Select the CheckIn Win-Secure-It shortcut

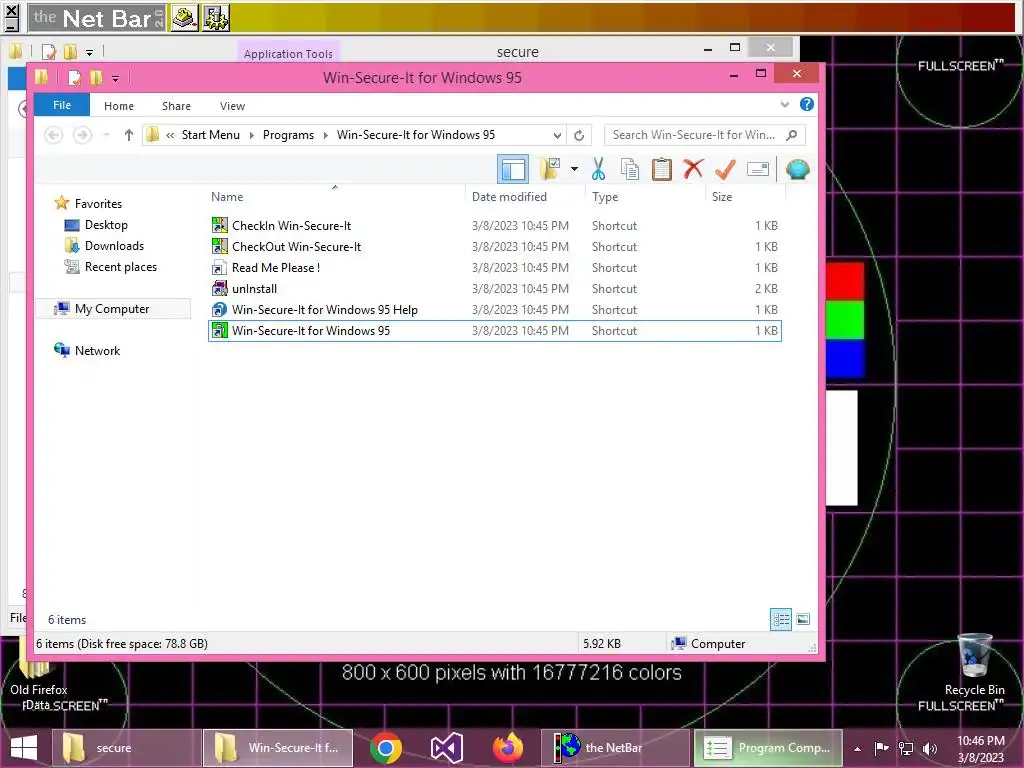[x=494, y=225]
